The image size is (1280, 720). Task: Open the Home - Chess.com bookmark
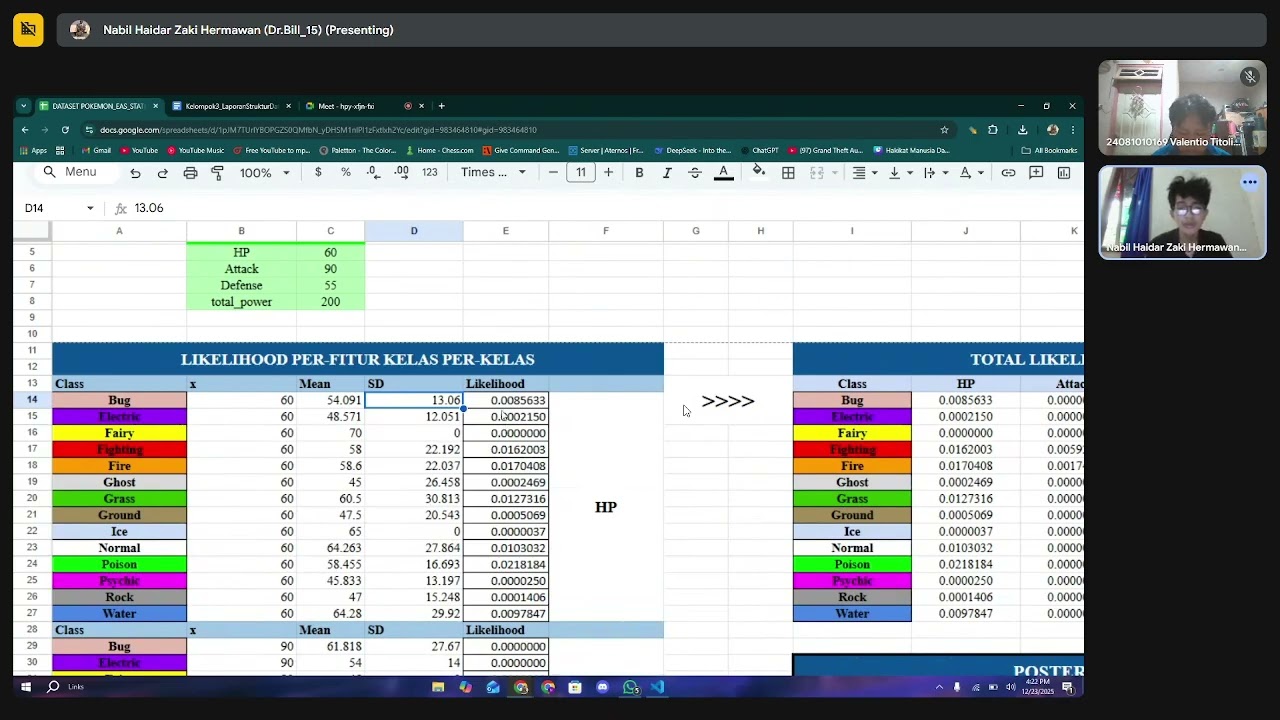439,151
